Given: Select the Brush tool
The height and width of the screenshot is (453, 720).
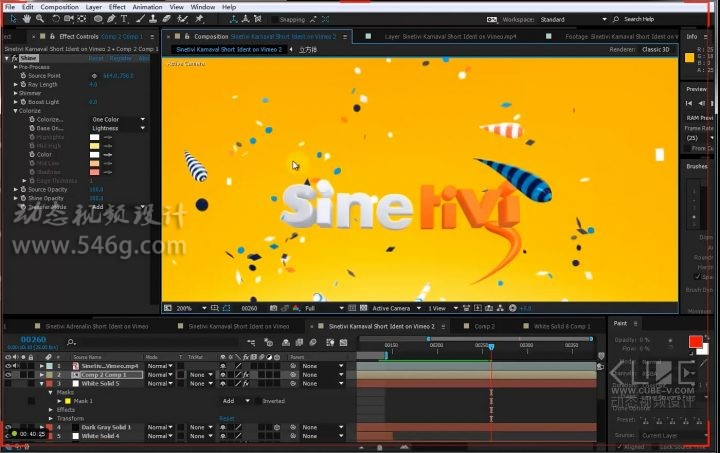Looking at the screenshot, I should click(x=141, y=19).
